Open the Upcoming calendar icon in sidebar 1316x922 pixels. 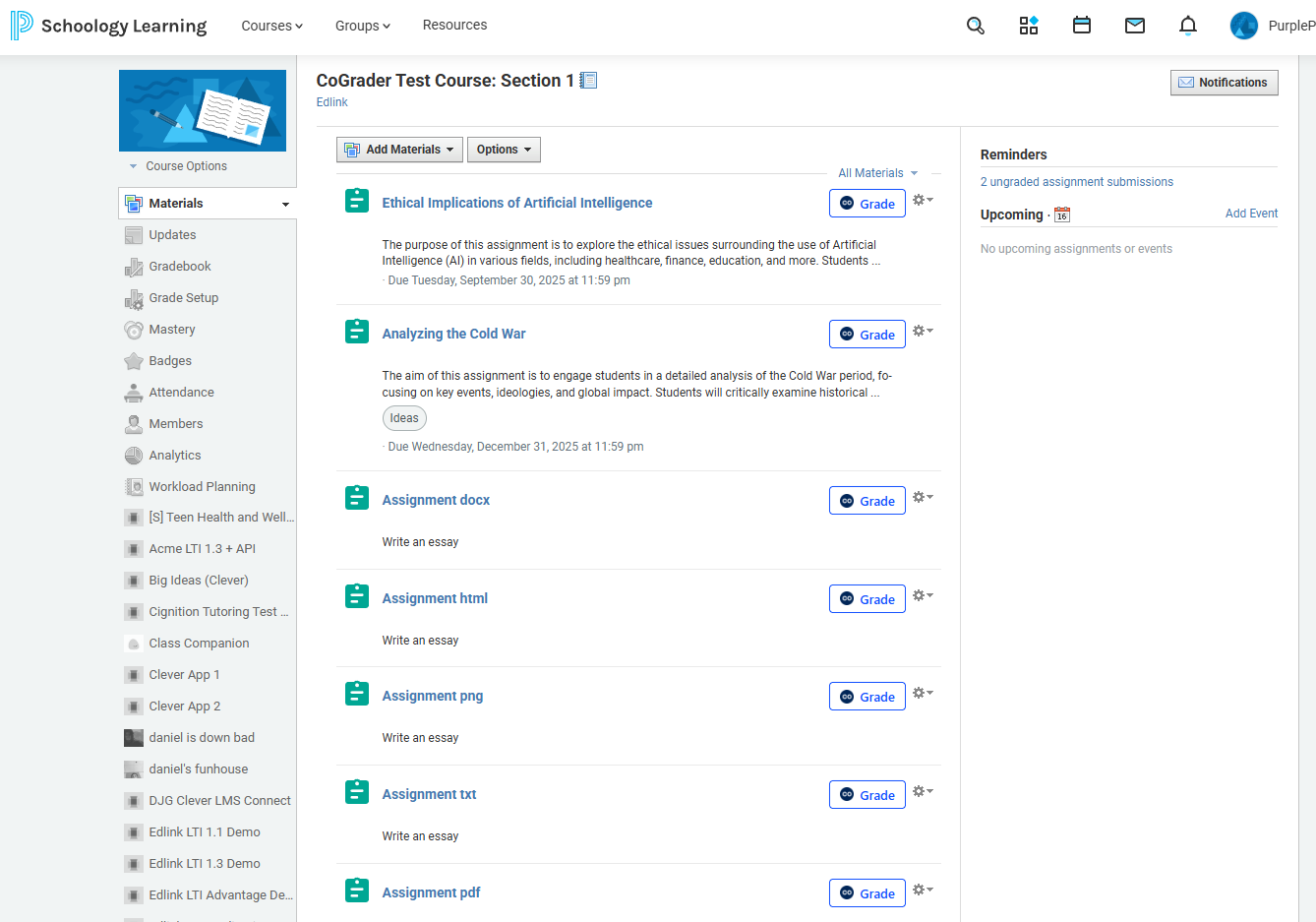click(x=1062, y=215)
